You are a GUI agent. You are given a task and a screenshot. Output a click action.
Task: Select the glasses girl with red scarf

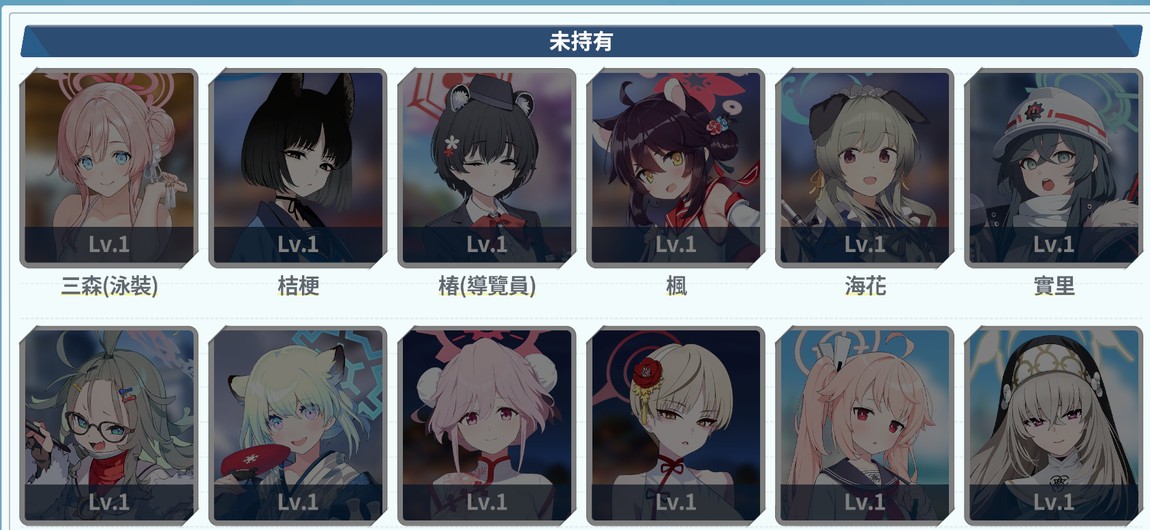click(x=109, y=426)
